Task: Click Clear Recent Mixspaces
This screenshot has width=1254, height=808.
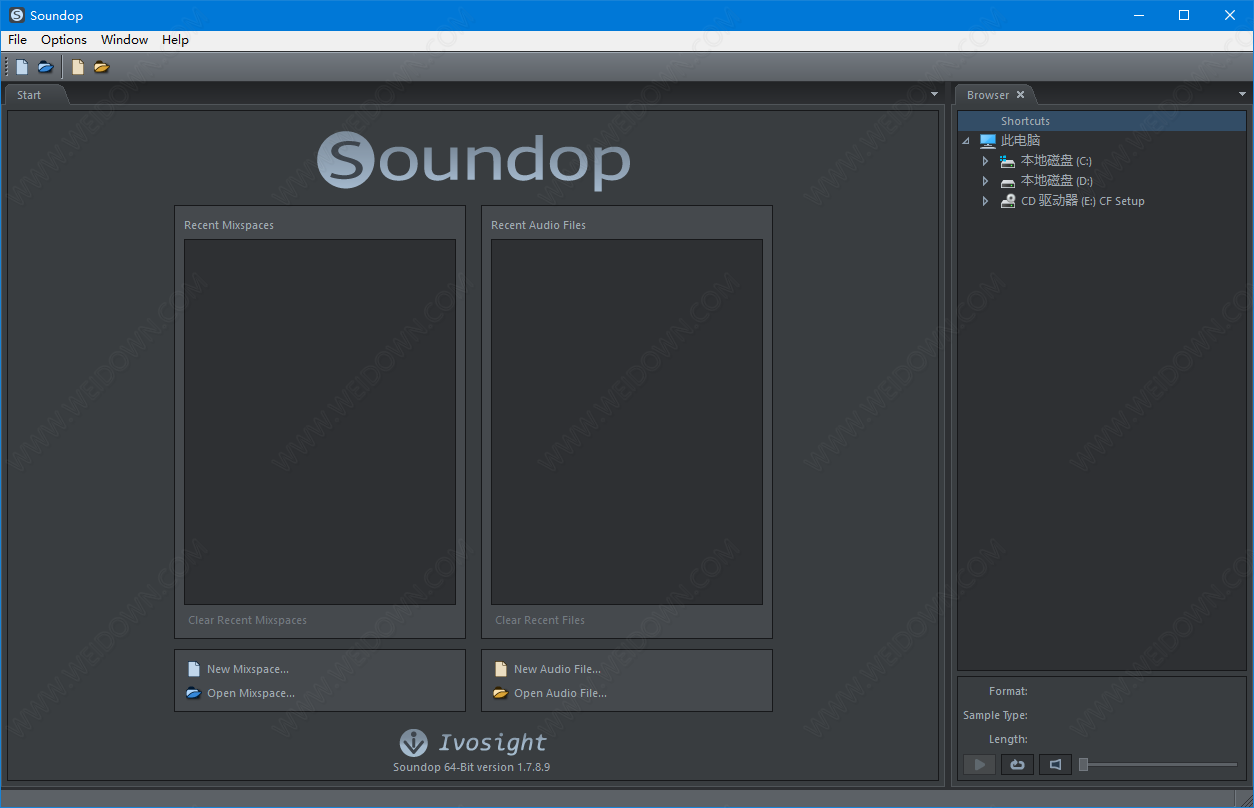Action: click(x=247, y=620)
